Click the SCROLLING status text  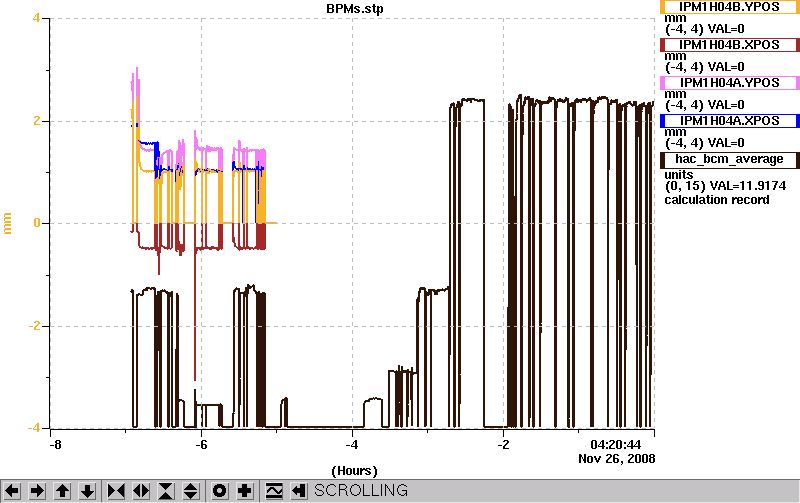[x=361, y=490]
